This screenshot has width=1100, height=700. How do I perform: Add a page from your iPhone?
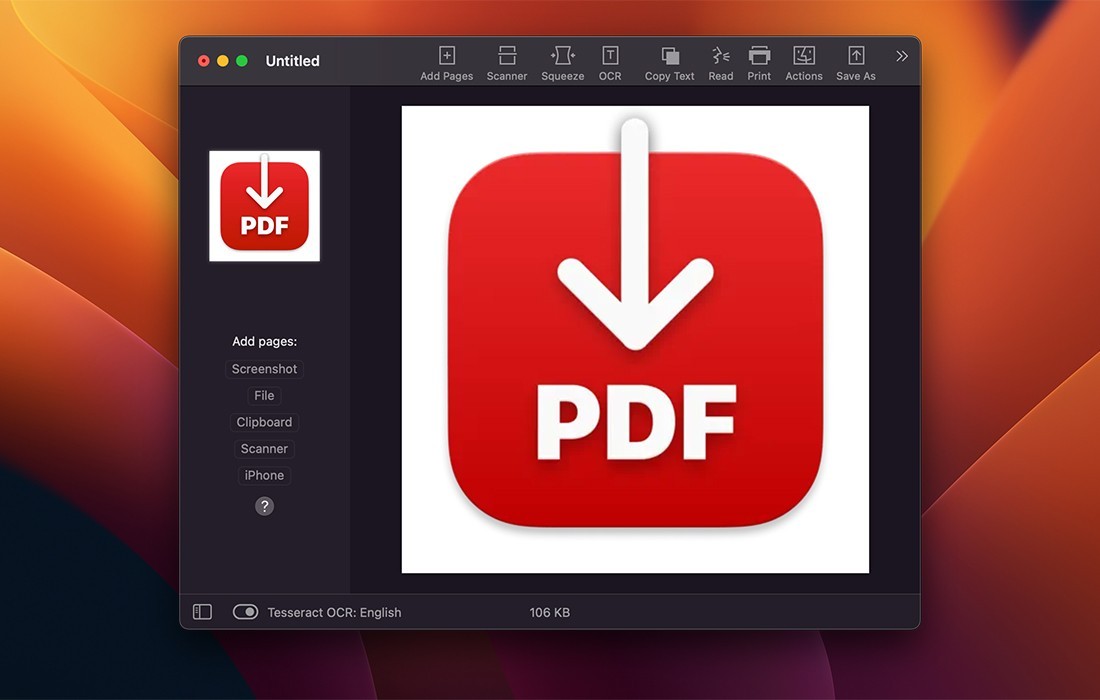[264, 474]
